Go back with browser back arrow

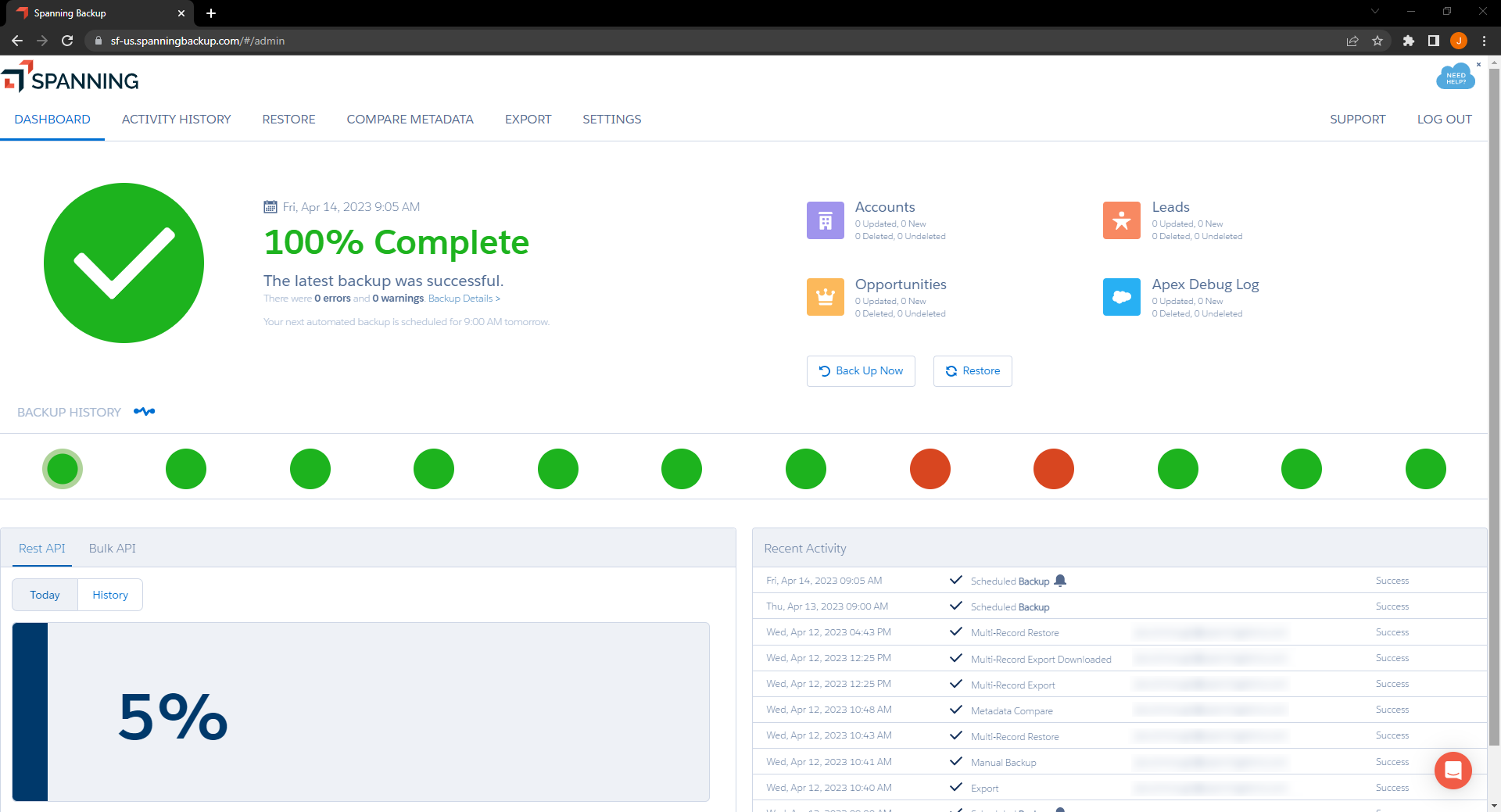17,41
